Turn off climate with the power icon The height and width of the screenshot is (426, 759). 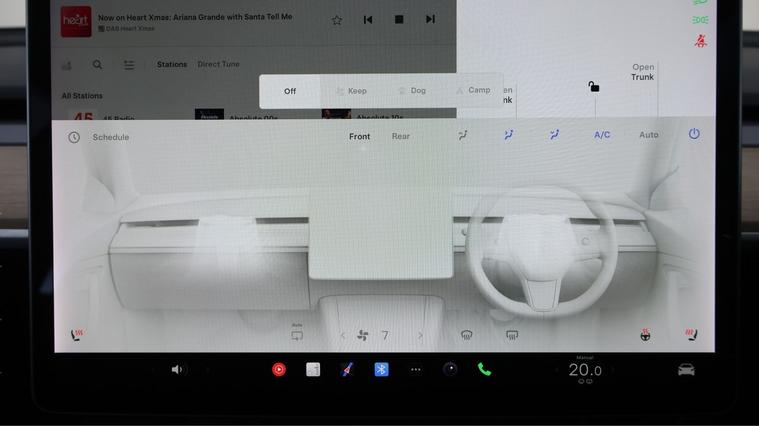(x=694, y=134)
